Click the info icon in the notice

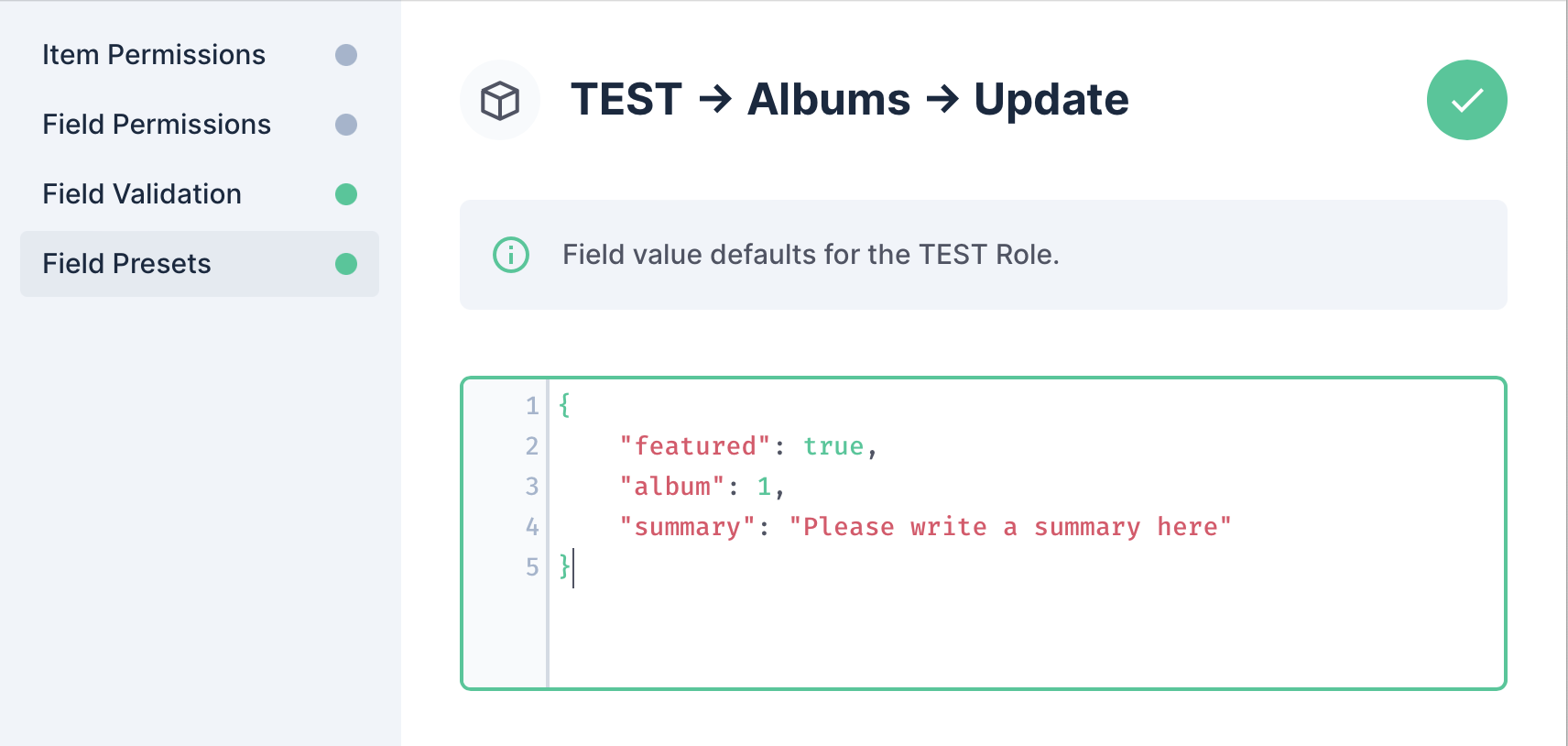pyautogui.click(x=511, y=255)
